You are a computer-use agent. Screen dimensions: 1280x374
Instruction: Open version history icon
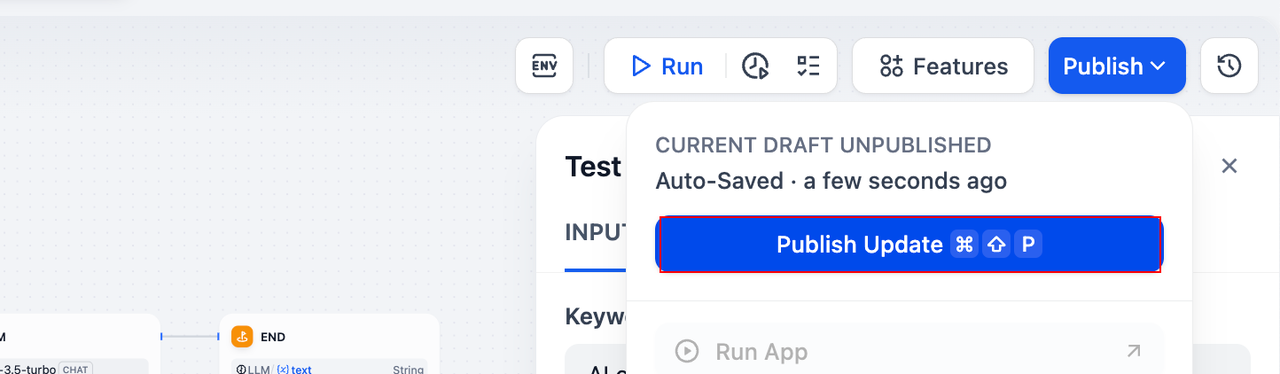pos(1229,66)
